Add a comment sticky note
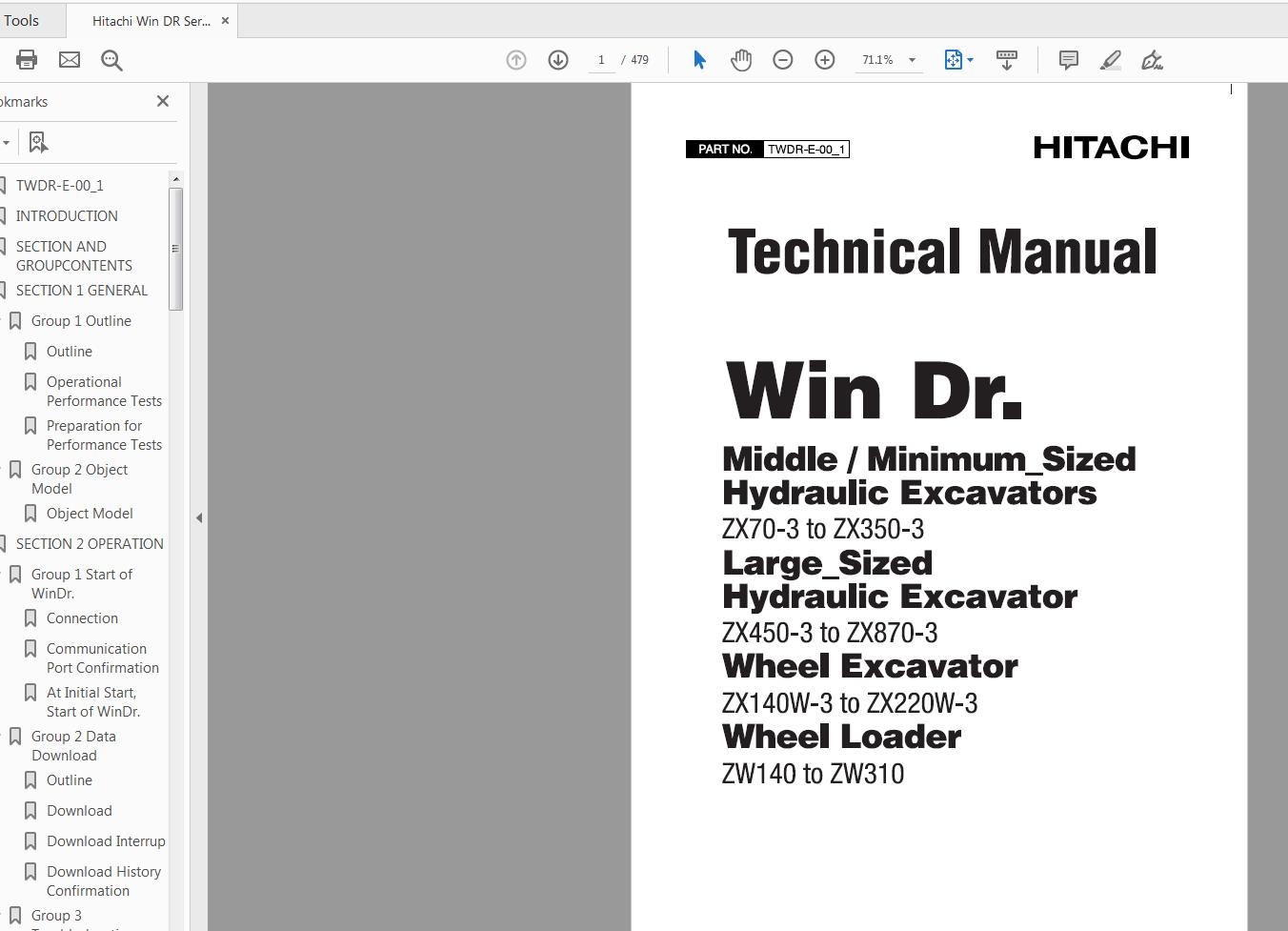The image size is (1288, 931). pyautogui.click(x=1069, y=60)
